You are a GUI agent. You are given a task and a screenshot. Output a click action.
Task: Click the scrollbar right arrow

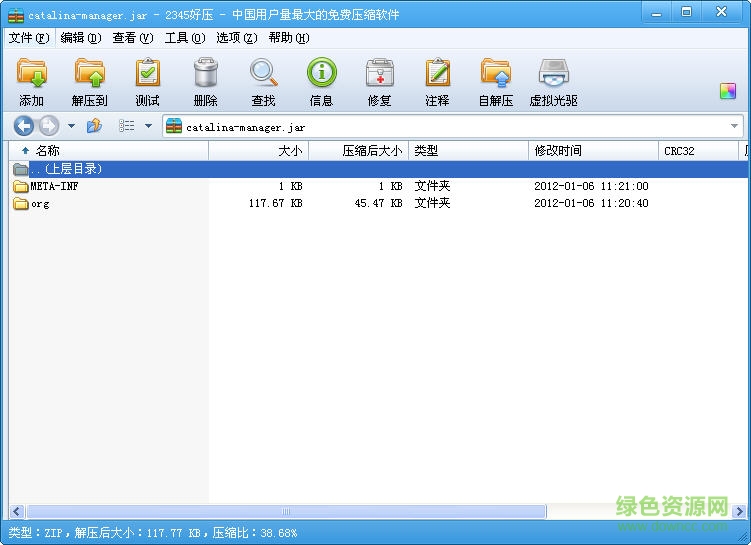tap(740, 511)
